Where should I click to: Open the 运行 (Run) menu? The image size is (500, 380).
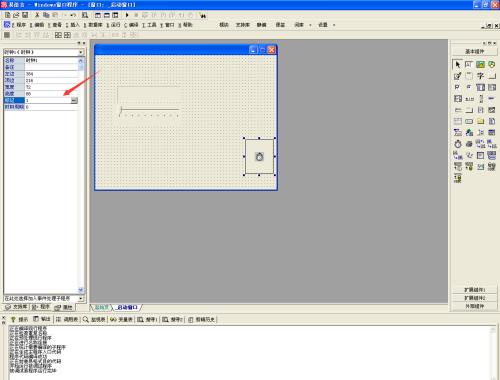[113, 25]
